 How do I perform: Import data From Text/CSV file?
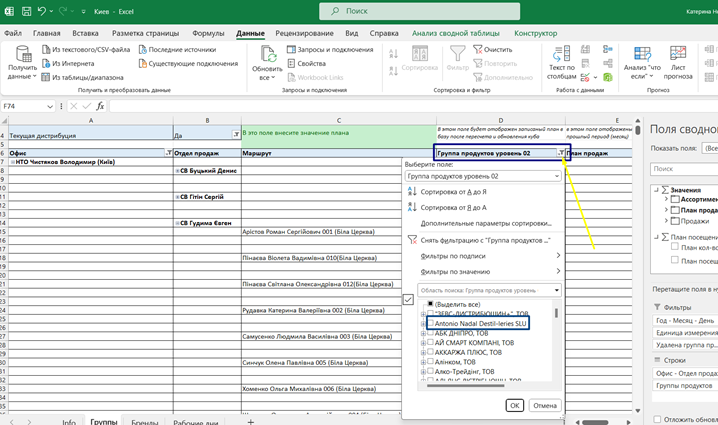click(x=86, y=49)
